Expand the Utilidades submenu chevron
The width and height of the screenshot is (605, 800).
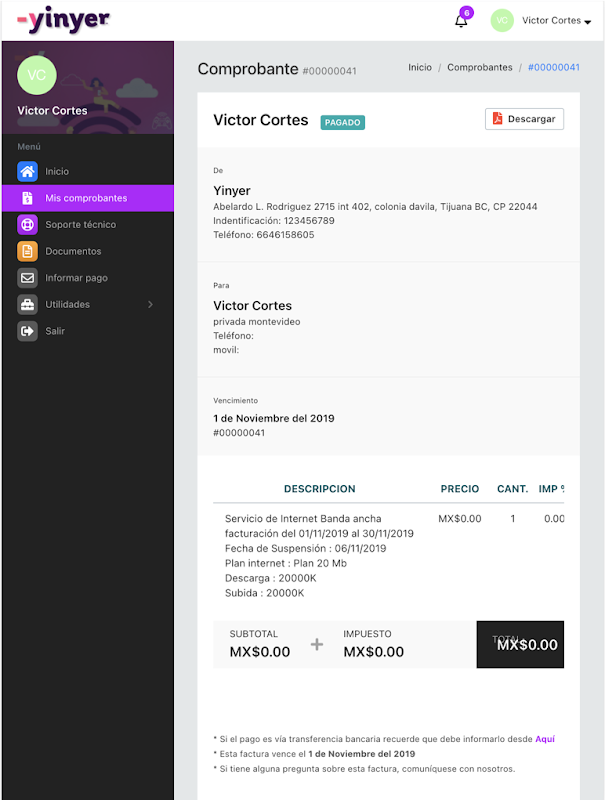[x=150, y=304]
